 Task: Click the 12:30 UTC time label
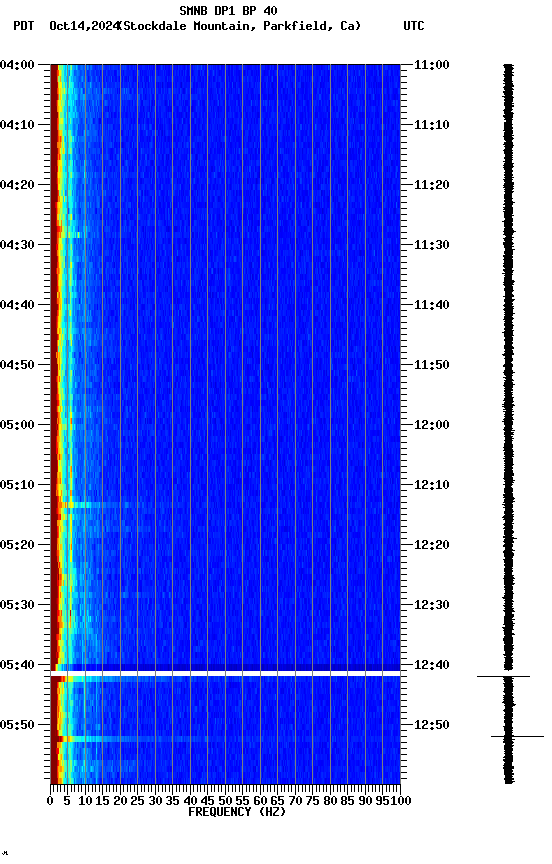[x=432, y=605]
